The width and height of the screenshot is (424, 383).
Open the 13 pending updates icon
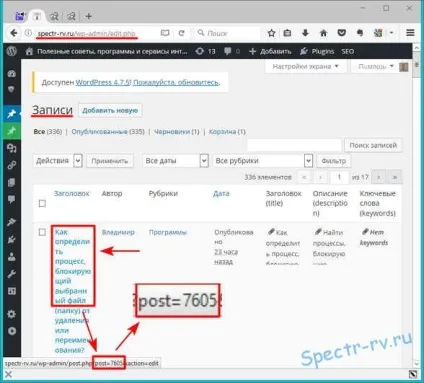(x=205, y=51)
